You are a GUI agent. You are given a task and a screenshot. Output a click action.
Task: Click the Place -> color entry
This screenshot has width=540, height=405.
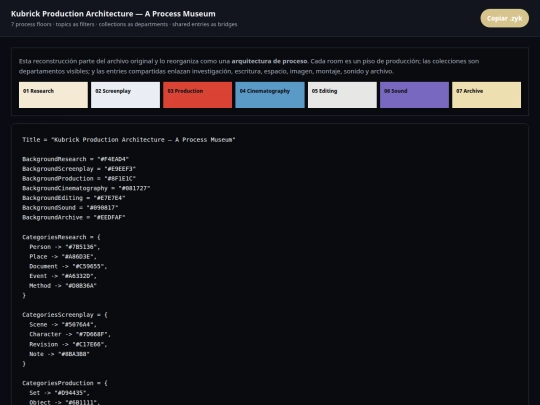pos(63,257)
